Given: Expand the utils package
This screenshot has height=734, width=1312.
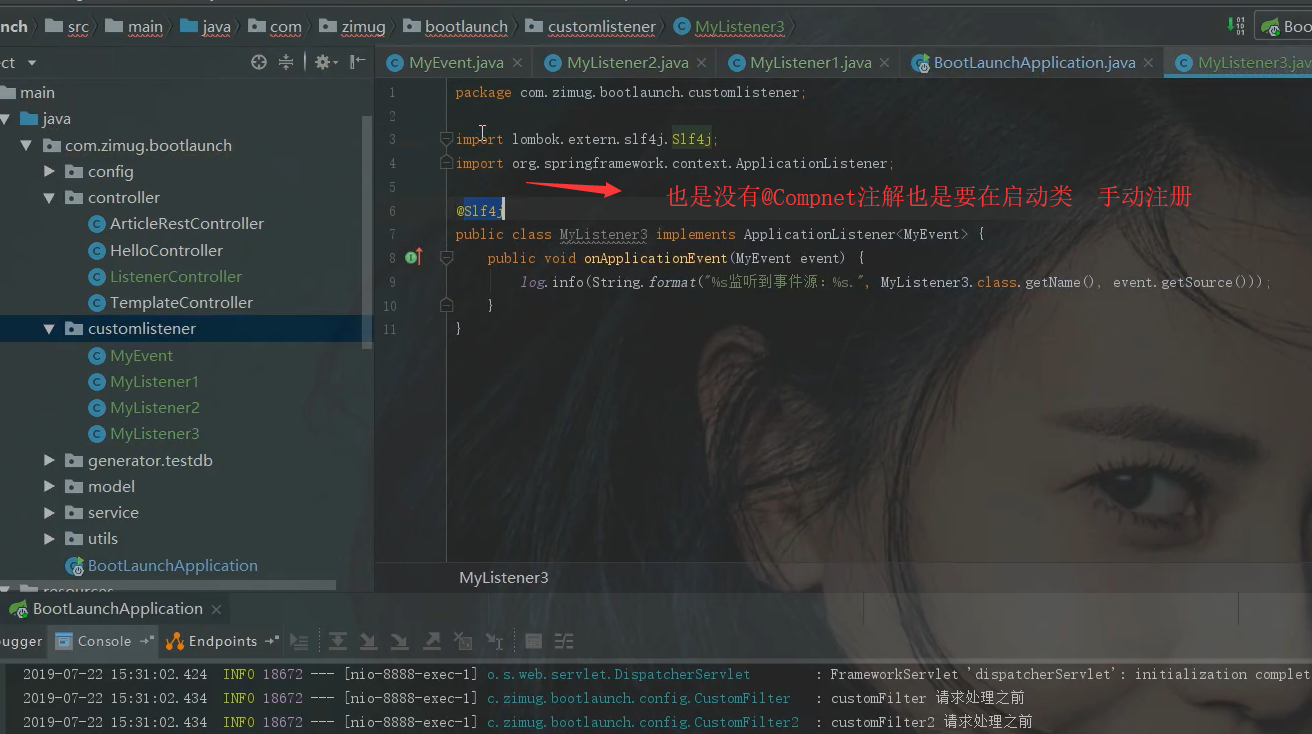Looking at the screenshot, I should [49, 538].
